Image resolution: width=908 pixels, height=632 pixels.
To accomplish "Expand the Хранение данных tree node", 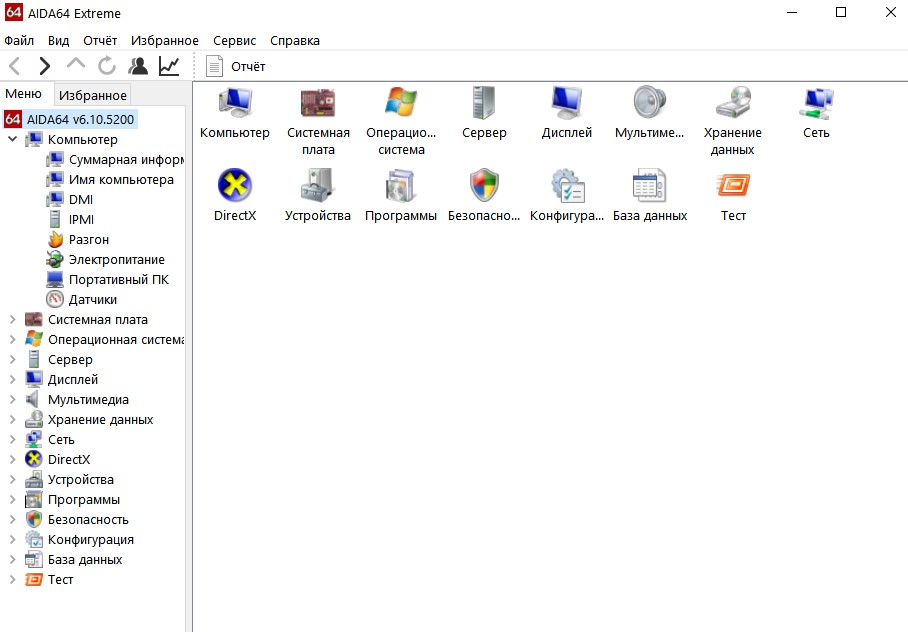I will coord(12,420).
